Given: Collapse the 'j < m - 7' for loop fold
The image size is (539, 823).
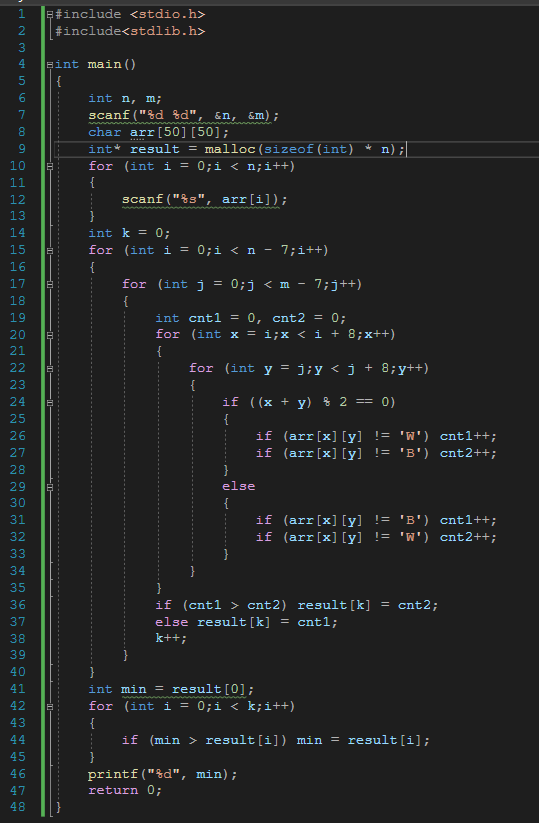Looking at the screenshot, I should point(50,284).
